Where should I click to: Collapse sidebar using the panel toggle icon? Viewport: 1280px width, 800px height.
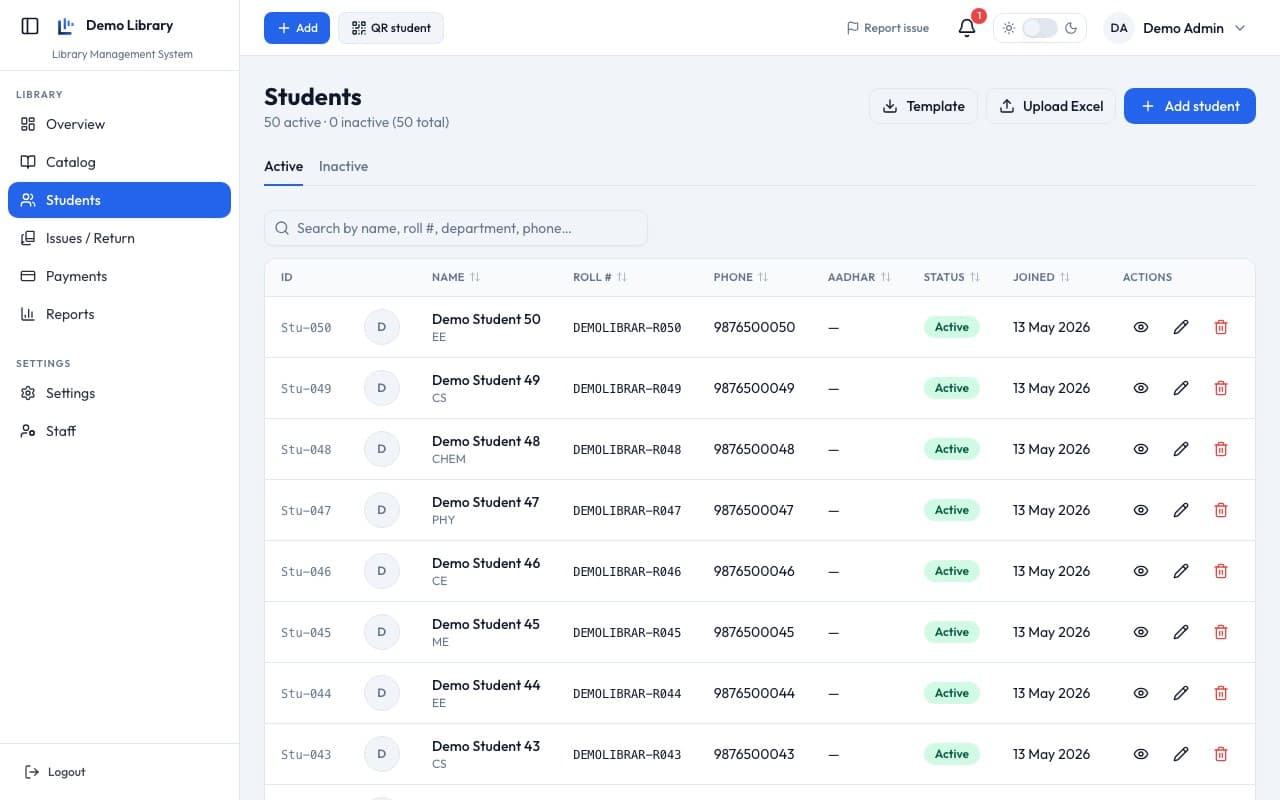(30, 26)
